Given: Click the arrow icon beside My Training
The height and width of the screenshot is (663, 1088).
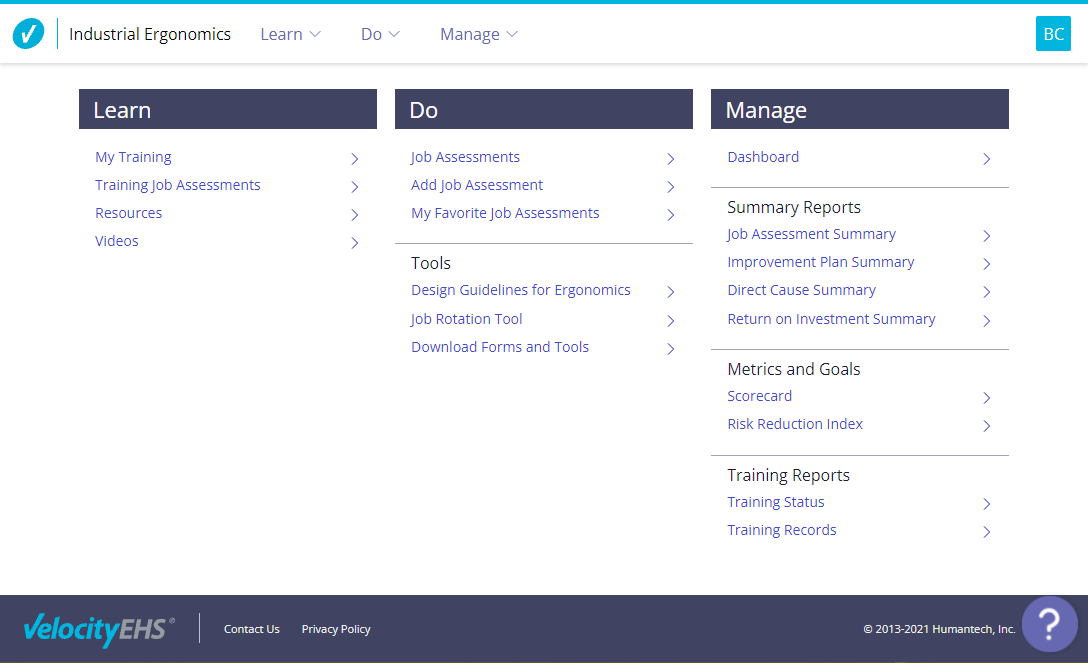Looking at the screenshot, I should [x=355, y=159].
